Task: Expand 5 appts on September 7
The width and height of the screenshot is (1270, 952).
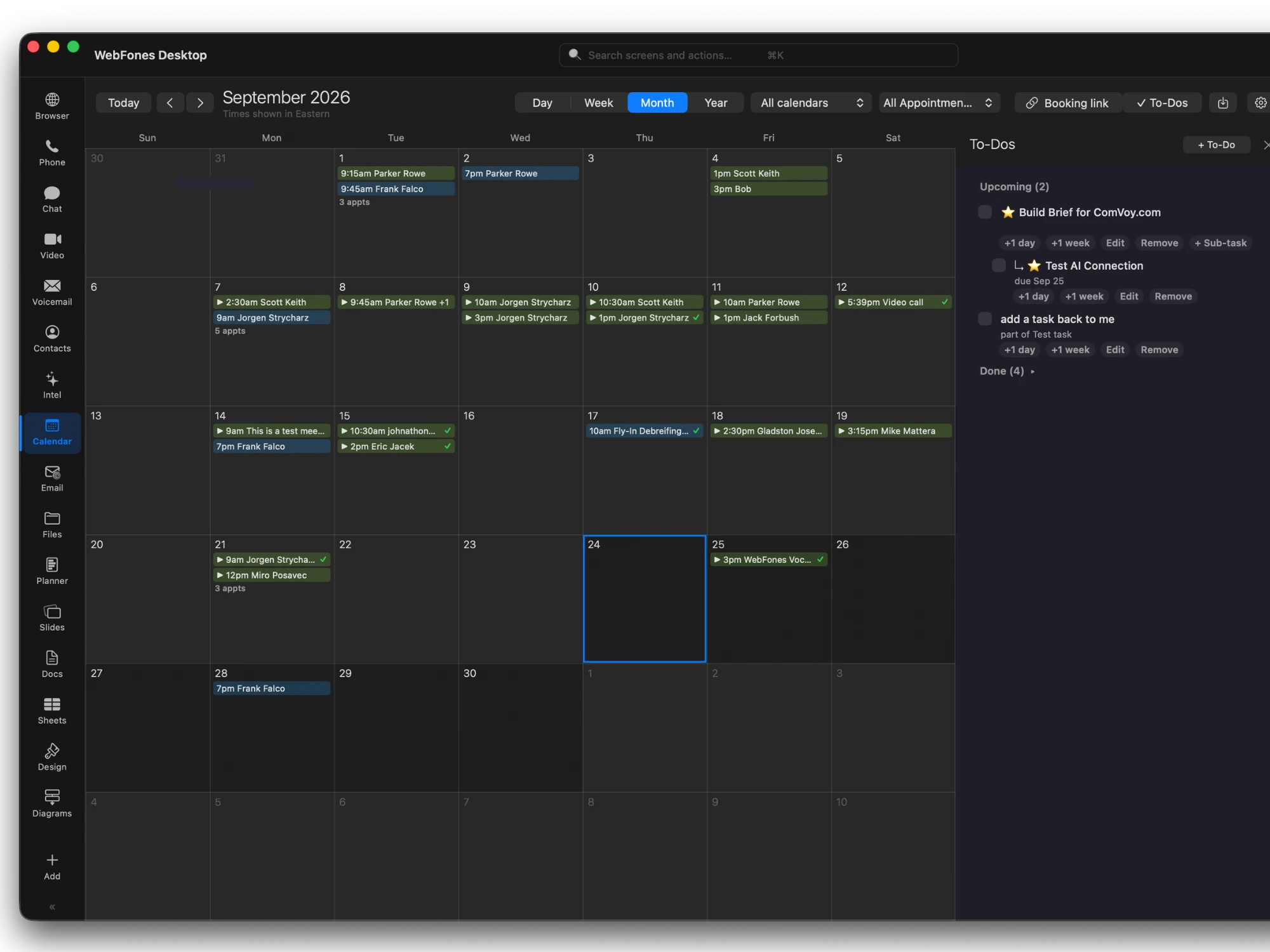Action: (x=230, y=331)
